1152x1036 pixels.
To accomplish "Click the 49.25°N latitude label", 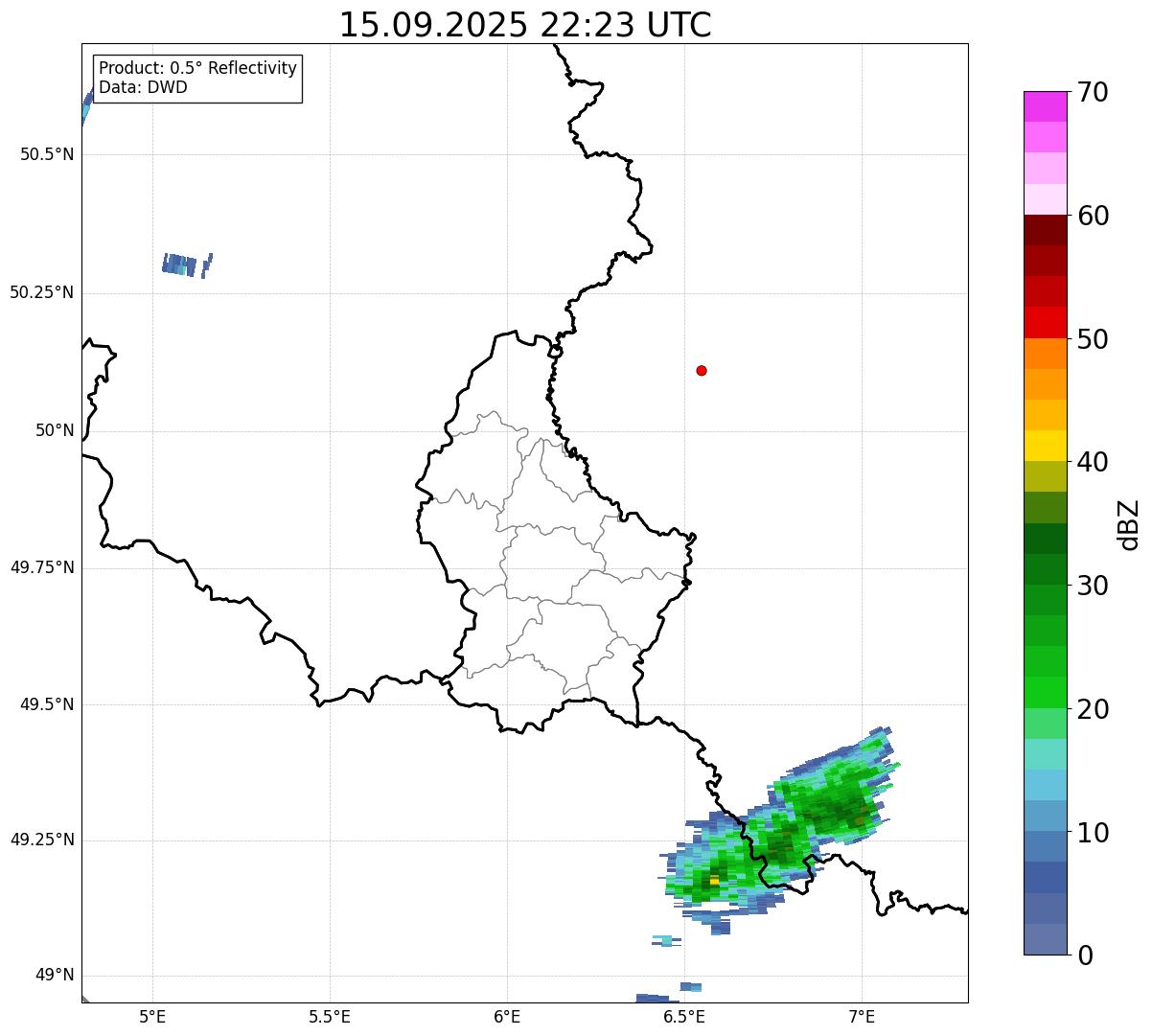I will pyautogui.click(x=42, y=840).
